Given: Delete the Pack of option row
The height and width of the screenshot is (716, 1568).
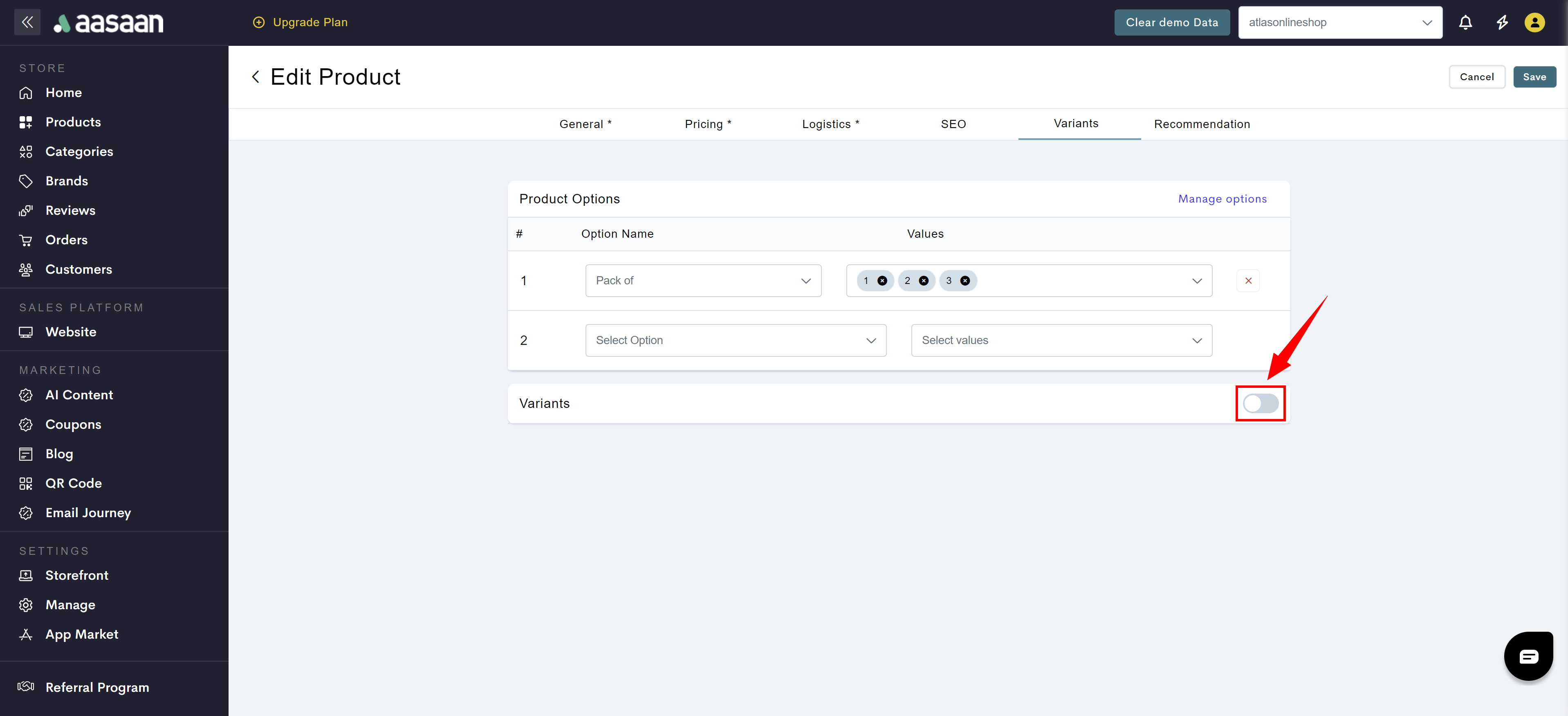Looking at the screenshot, I should [x=1248, y=281].
